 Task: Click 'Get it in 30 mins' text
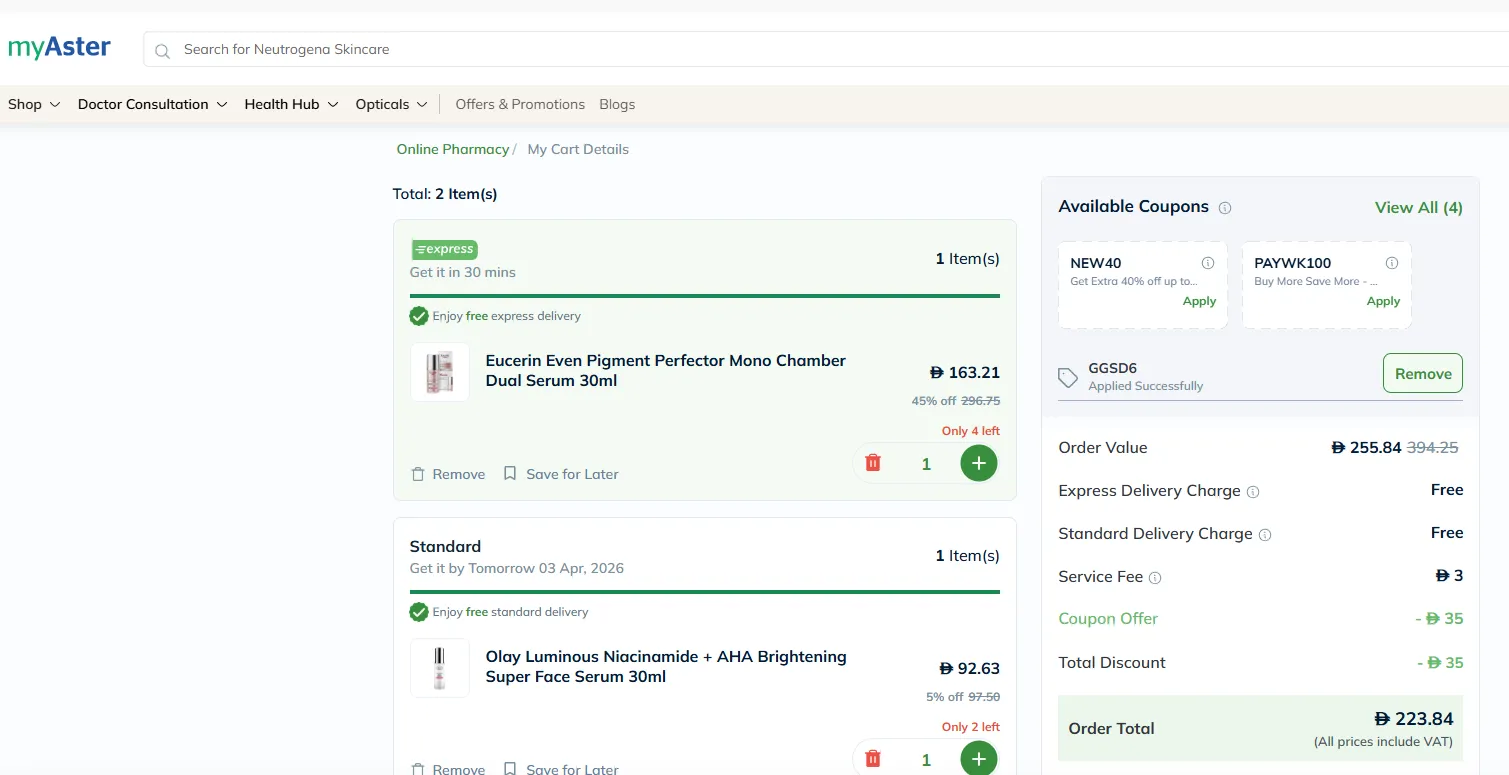[463, 272]
